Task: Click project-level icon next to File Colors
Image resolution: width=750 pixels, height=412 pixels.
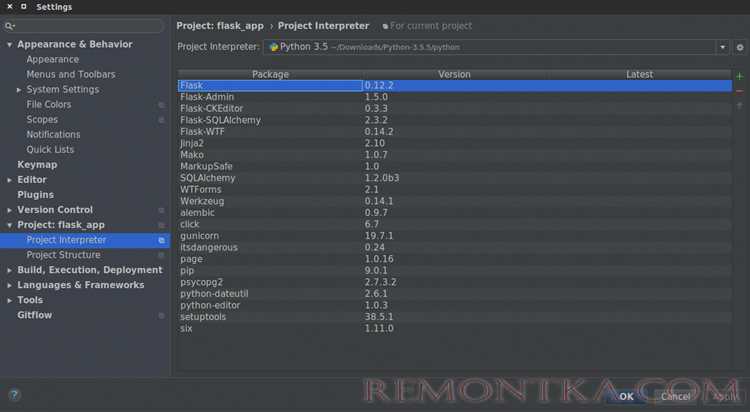Action: [x=162, y=105]
